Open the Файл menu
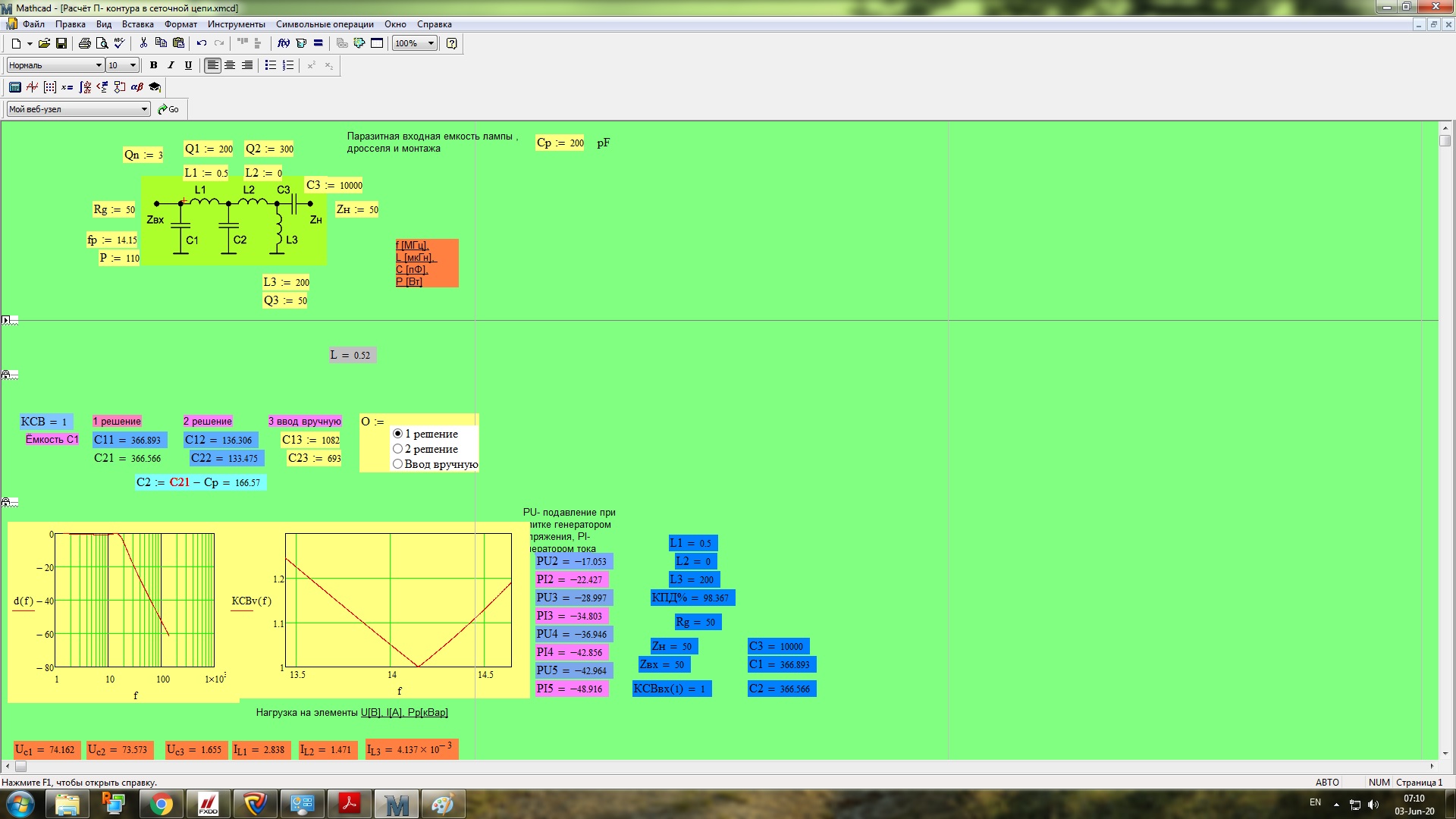This screenshot has height=819, width=1456. (x=33, y=24)
